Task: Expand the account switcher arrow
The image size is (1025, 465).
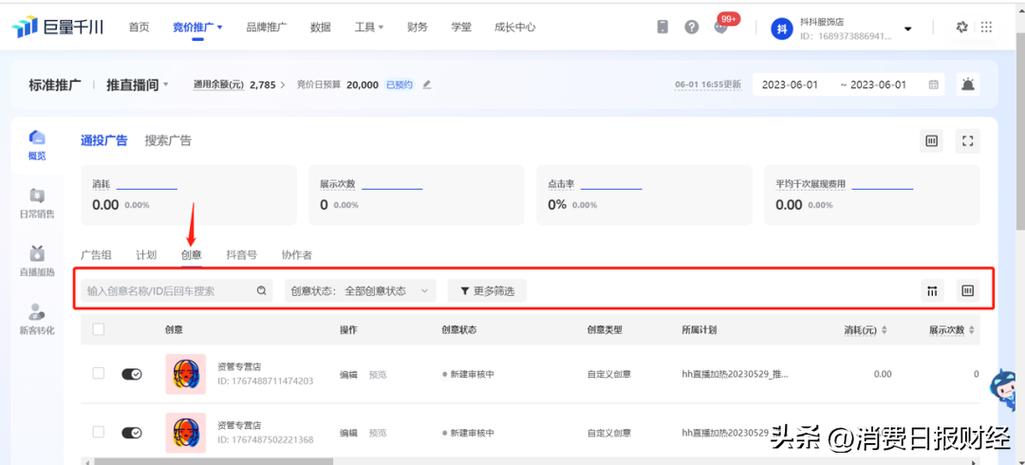Action: 907,29
